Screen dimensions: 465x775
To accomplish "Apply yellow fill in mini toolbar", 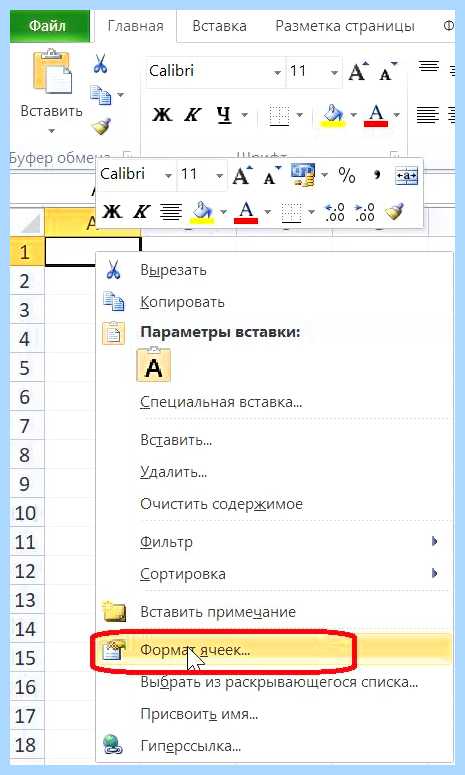I will tap(203, 212).
